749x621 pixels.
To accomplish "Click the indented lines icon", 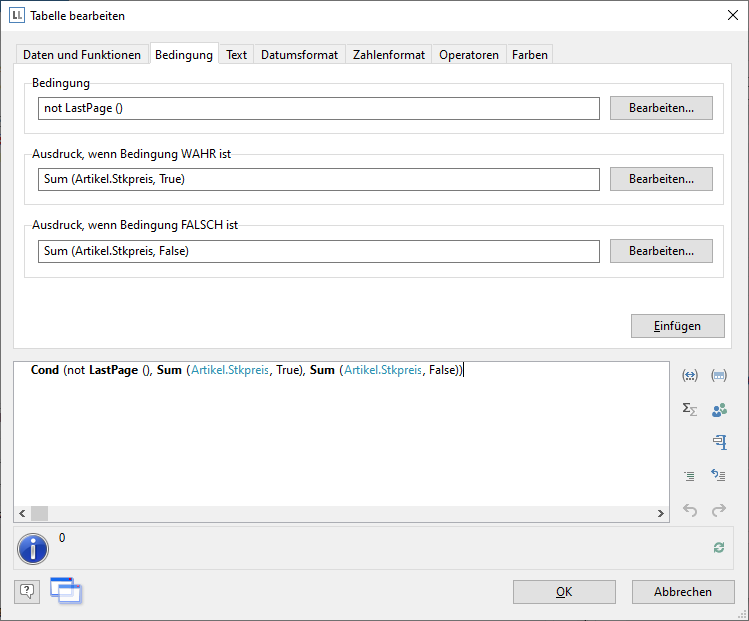I will tap(689, 476).
